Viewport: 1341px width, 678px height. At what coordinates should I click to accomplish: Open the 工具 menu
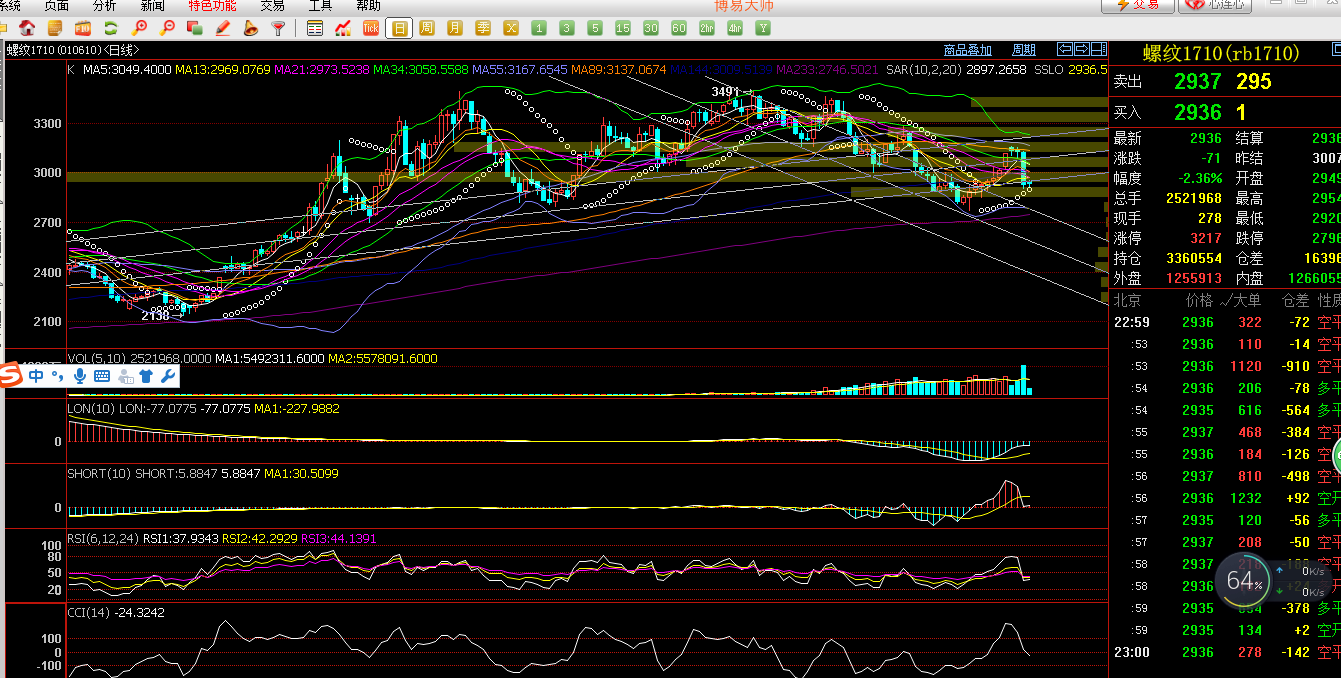click(320, 5)
